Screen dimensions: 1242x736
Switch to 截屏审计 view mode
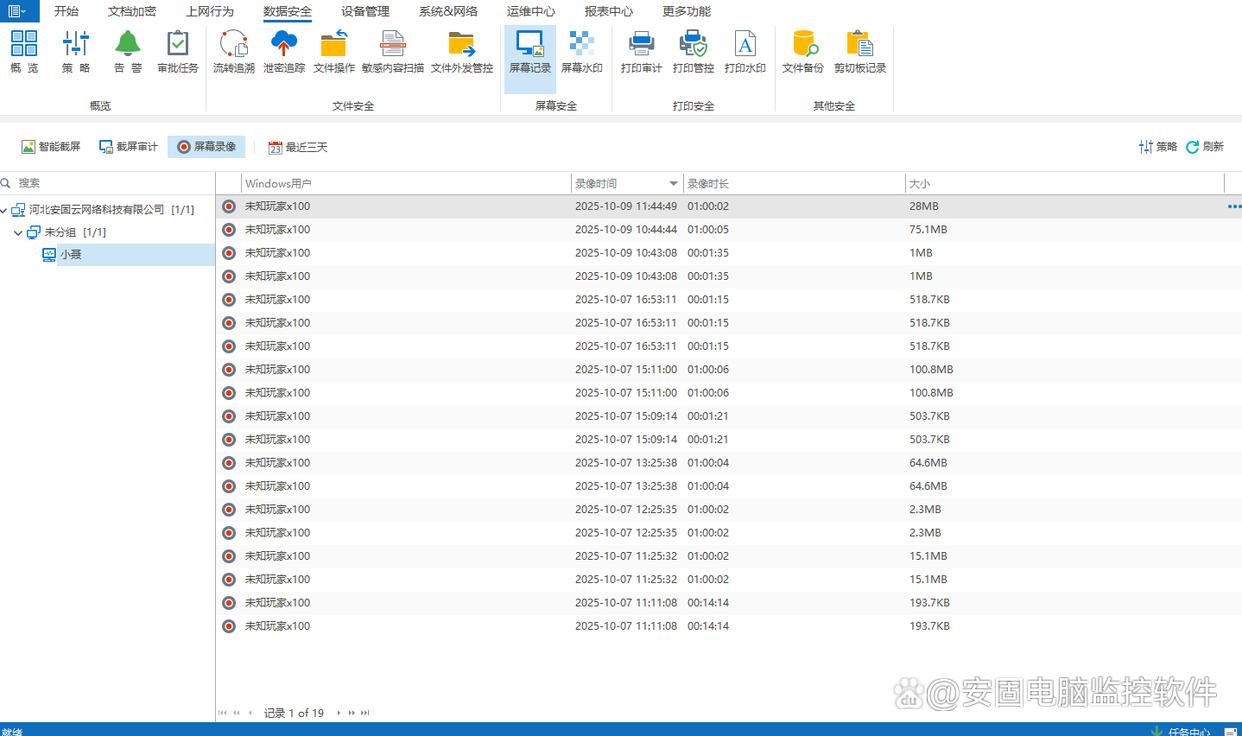pos(128,147)
